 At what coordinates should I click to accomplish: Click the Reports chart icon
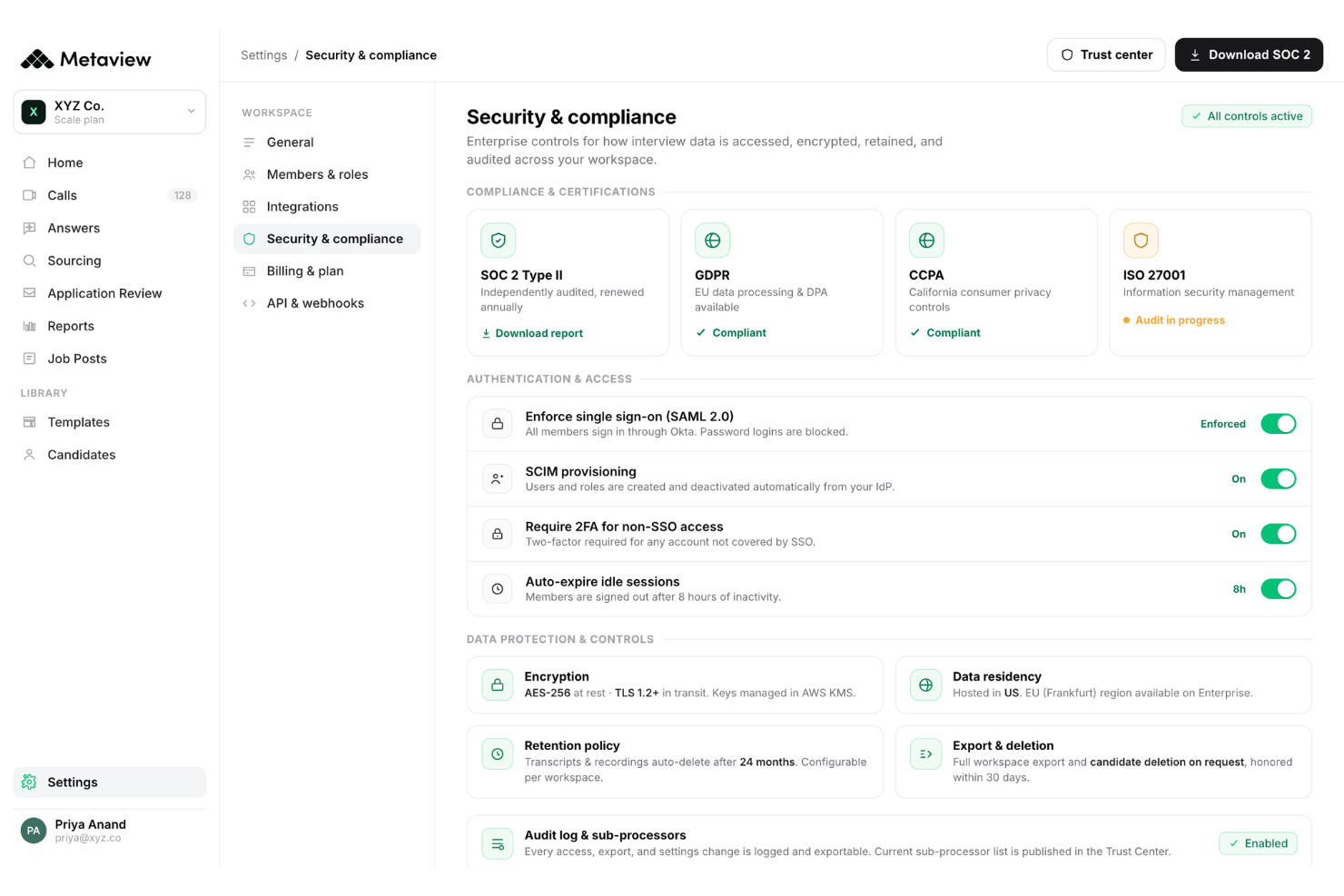pos(29,326)
